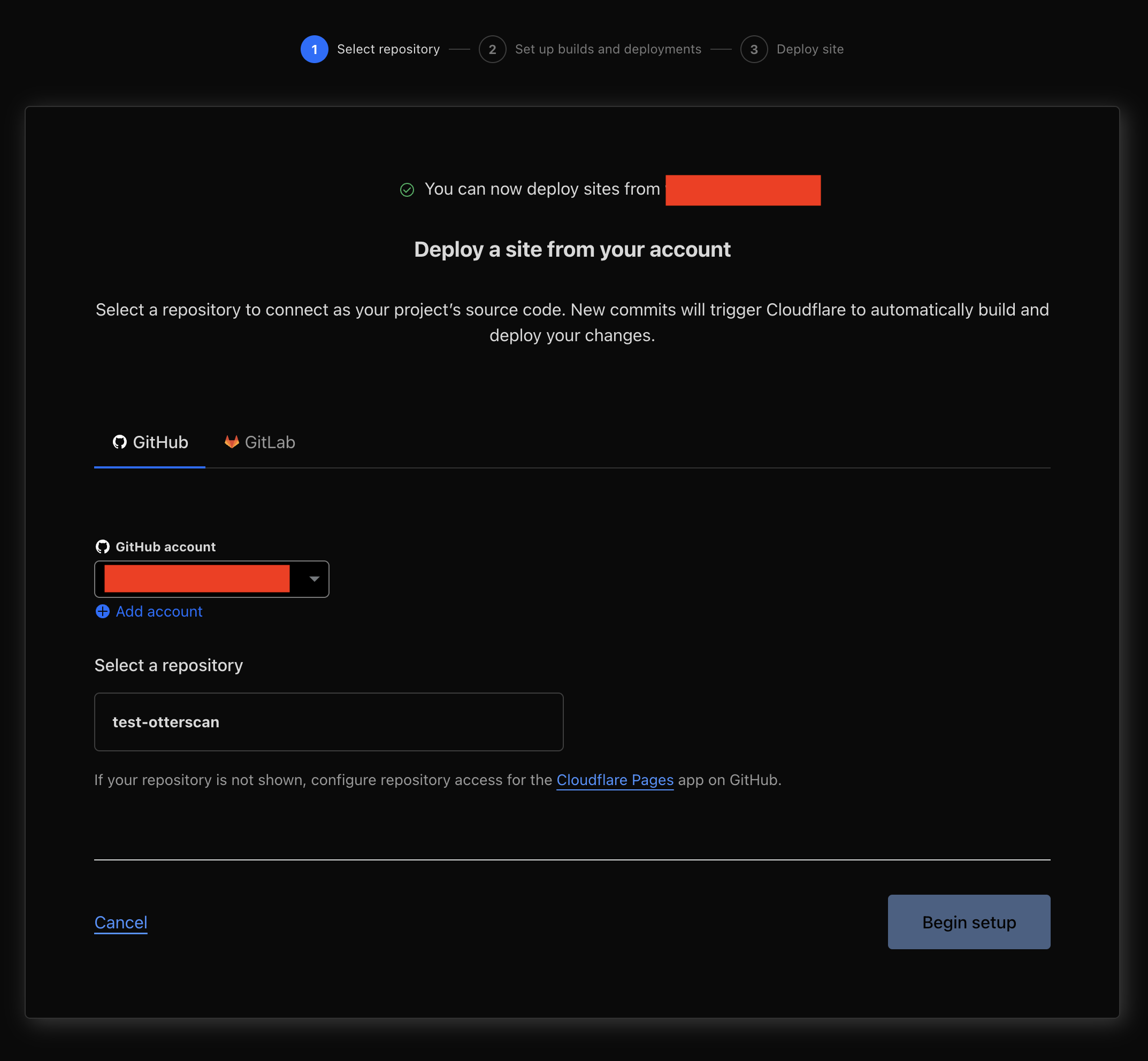Image resolution: width=1148 pixels, height=1061 pixels.
Task: Click the dropdown arrow on the account selector
Action: point(313,579)
